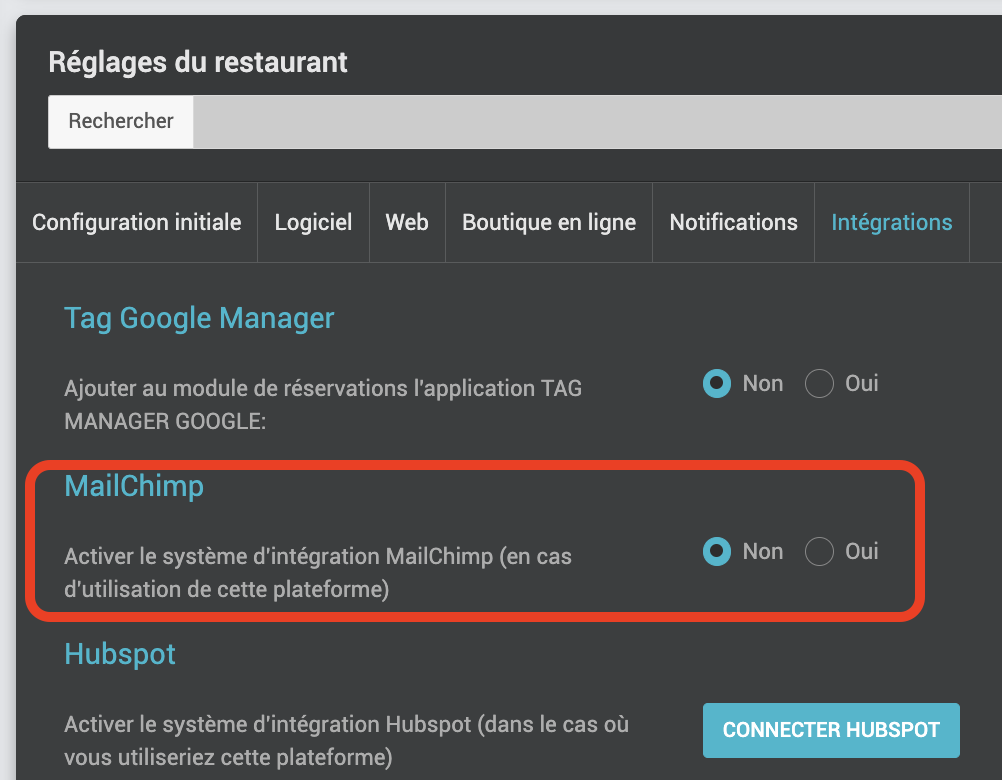1002x780 pixels.
Task: Click the Tag Google Manager heading
Action: tap(199, 318)
